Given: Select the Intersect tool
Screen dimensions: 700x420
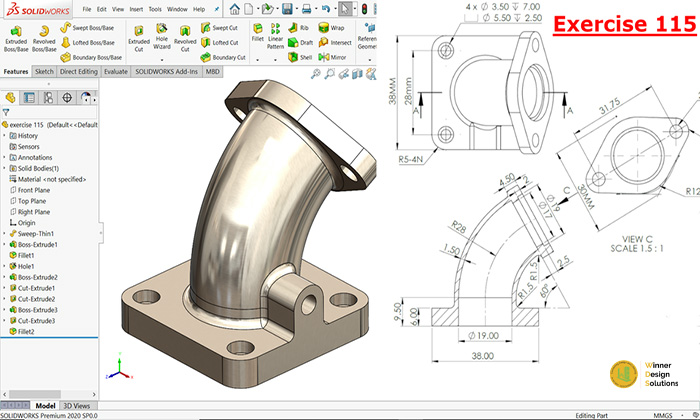Looking at the screenshot, I should [x=335, y=42].
